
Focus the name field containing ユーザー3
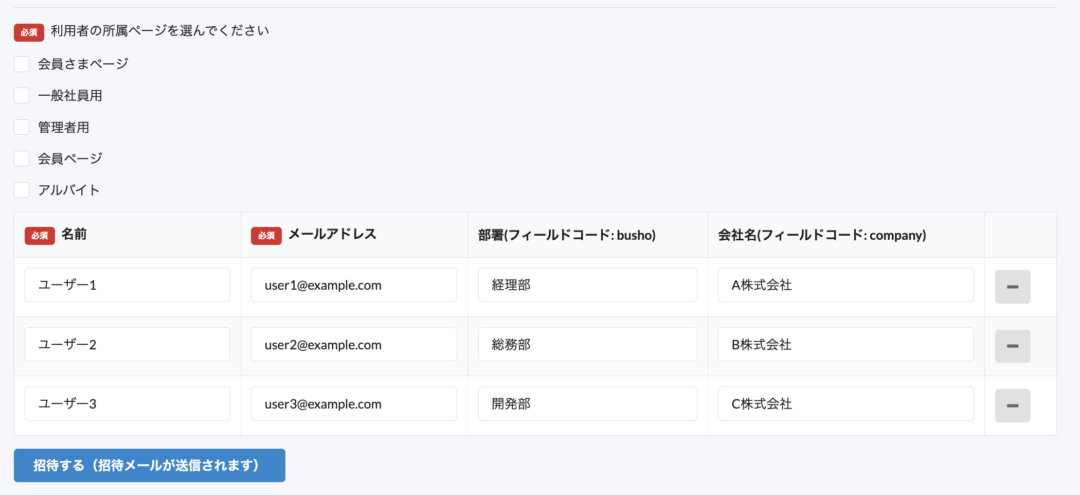point(127,403)
